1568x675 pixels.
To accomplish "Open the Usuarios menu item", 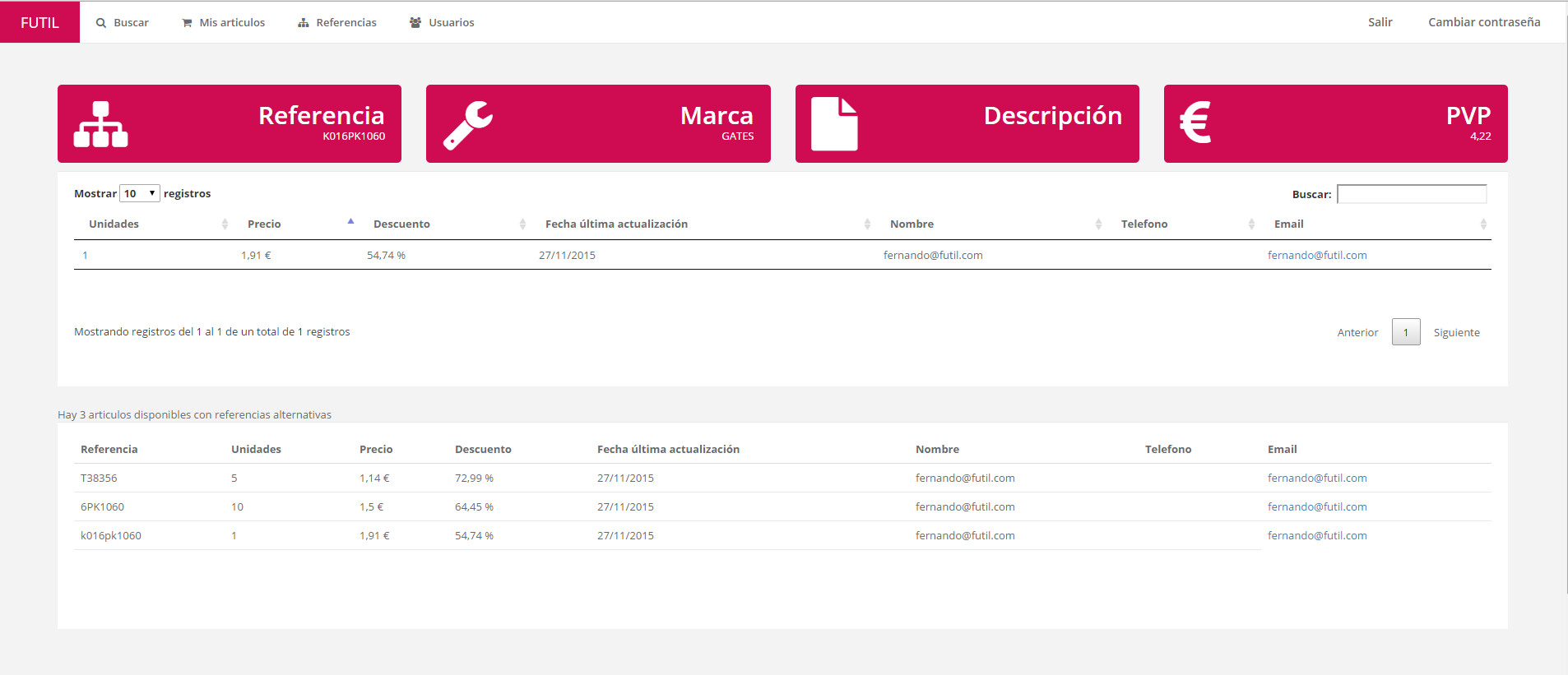I will tap(451, 23).
